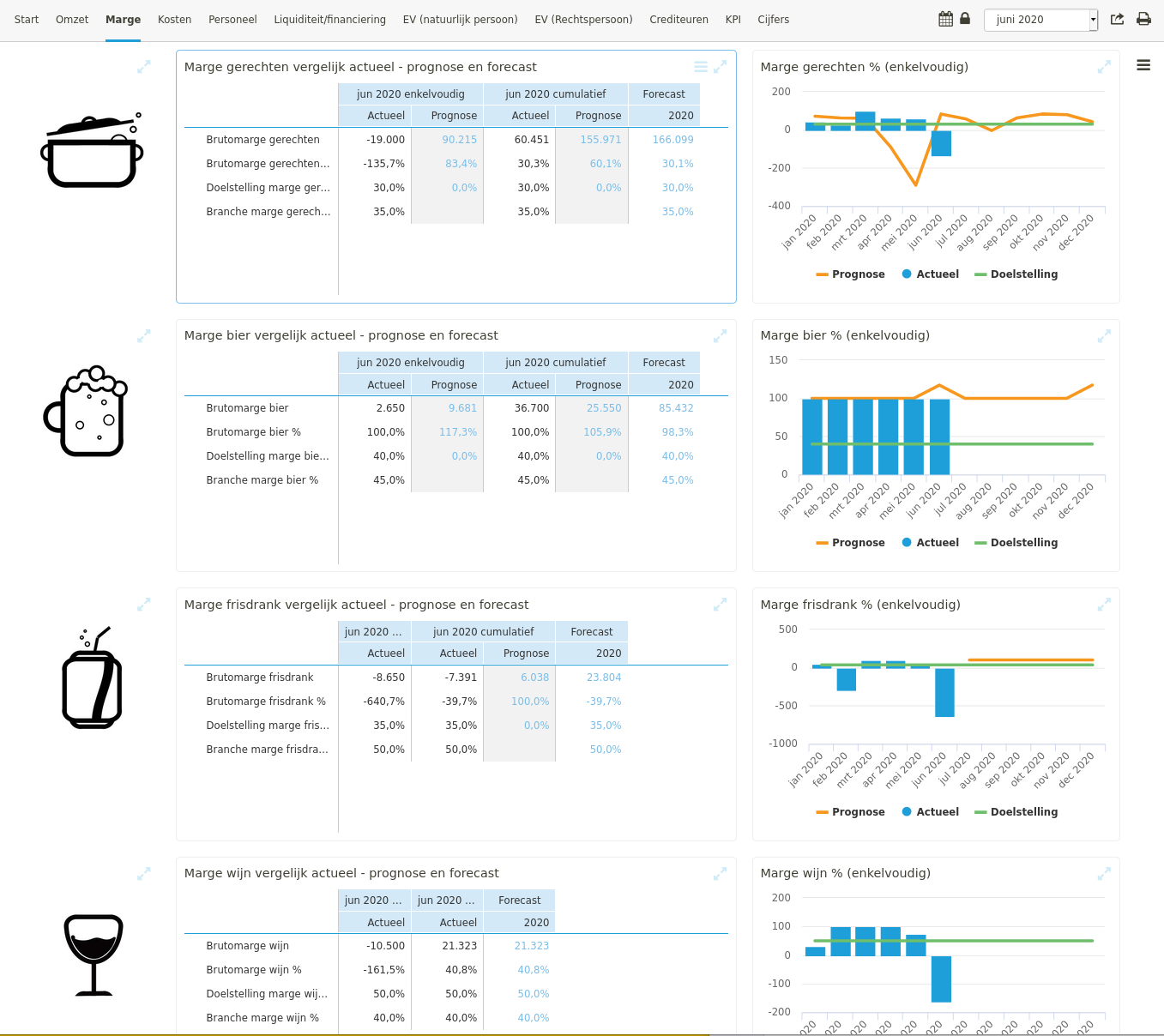This screenshot has height=1036, width=1164.
Task: Toggle Actueel series in Marge bier chart legend
Action: 930,543
